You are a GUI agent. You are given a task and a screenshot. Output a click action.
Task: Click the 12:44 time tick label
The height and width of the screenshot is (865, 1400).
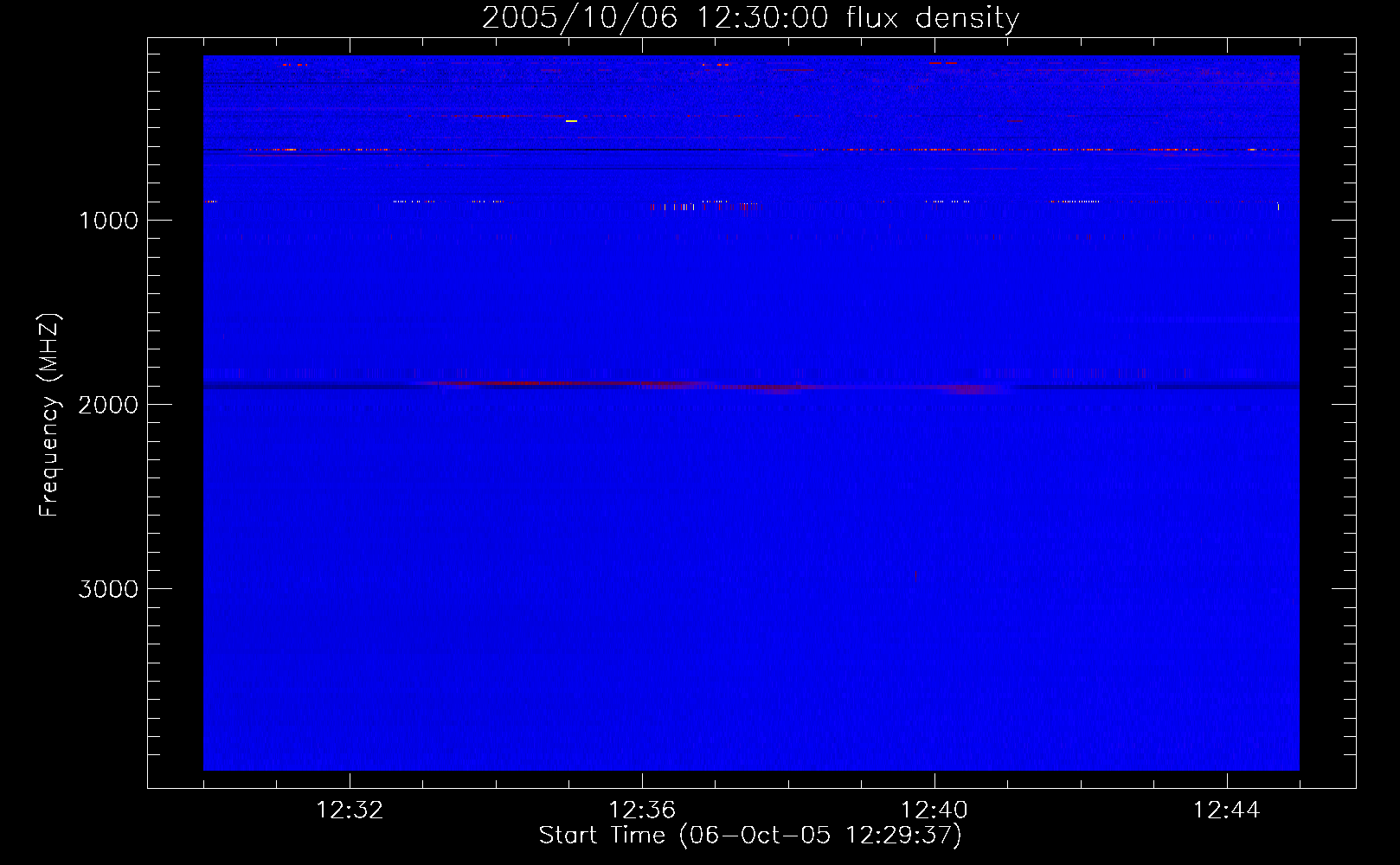point(1227,811)
